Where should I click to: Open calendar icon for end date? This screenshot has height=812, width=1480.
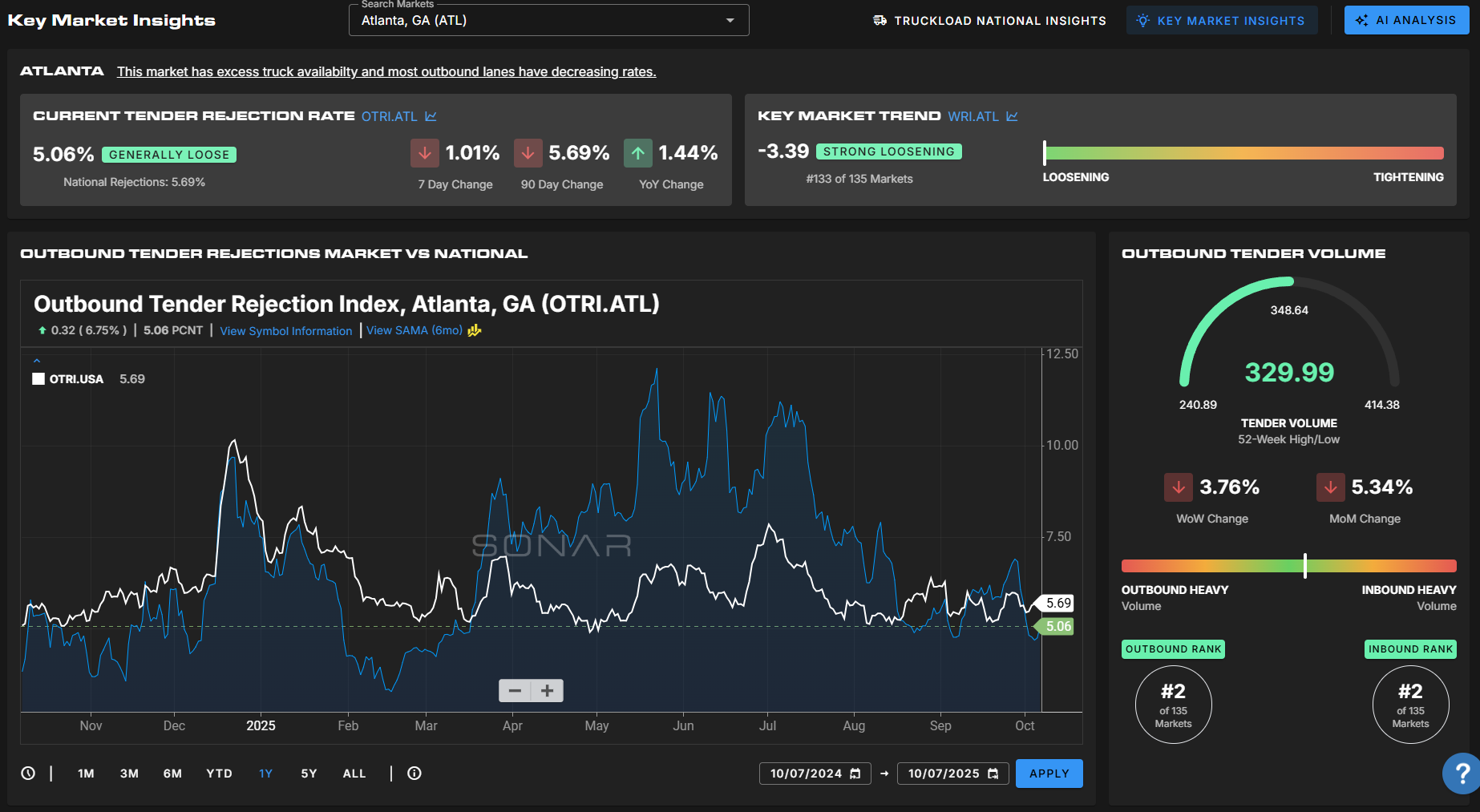[993, 774]
